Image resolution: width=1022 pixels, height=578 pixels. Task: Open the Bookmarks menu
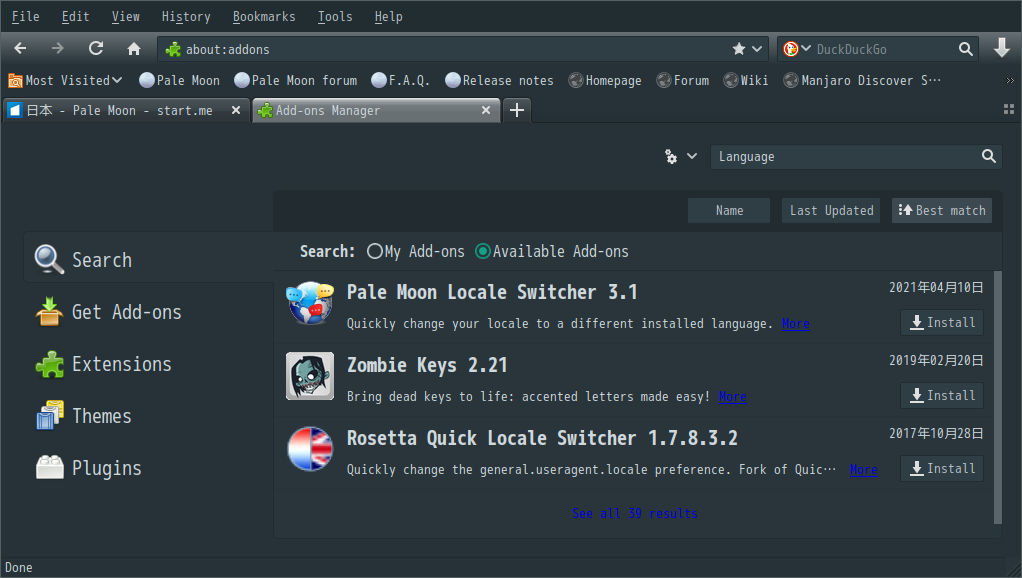tap(264, 16)
